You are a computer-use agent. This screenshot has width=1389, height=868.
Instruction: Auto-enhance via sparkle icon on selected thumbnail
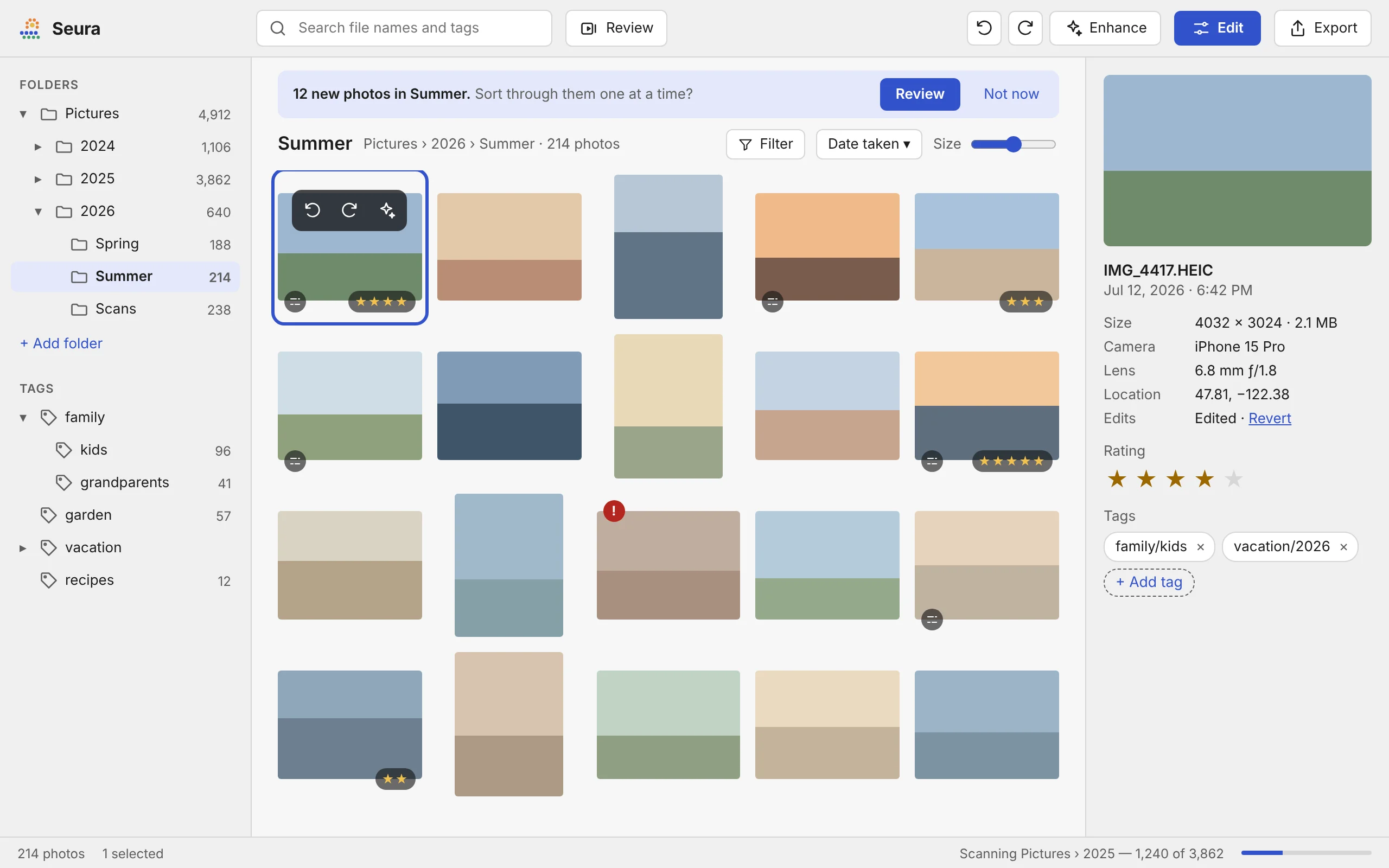(387, 210)
